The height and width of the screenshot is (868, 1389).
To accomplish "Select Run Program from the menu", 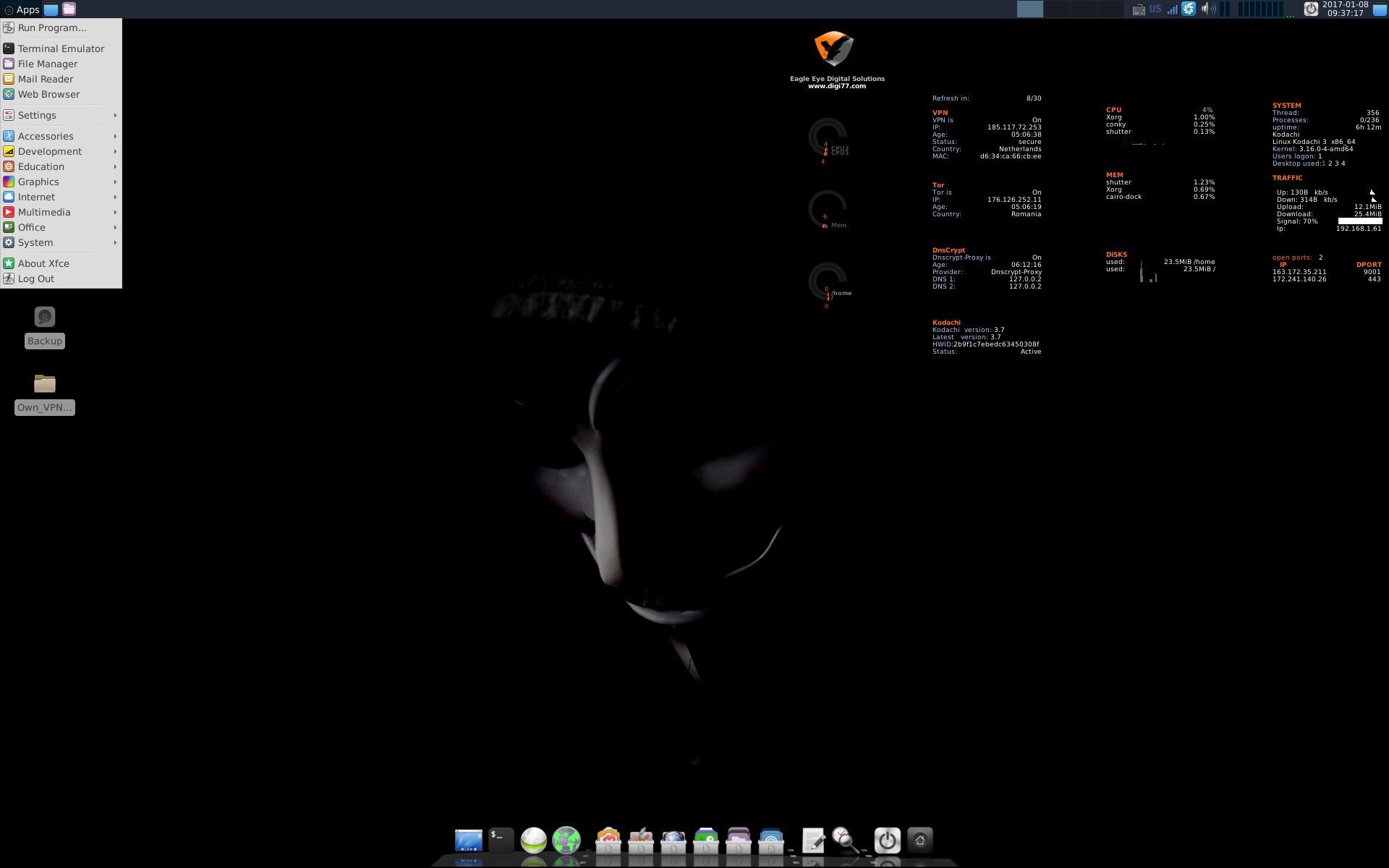I will [52, 27].
